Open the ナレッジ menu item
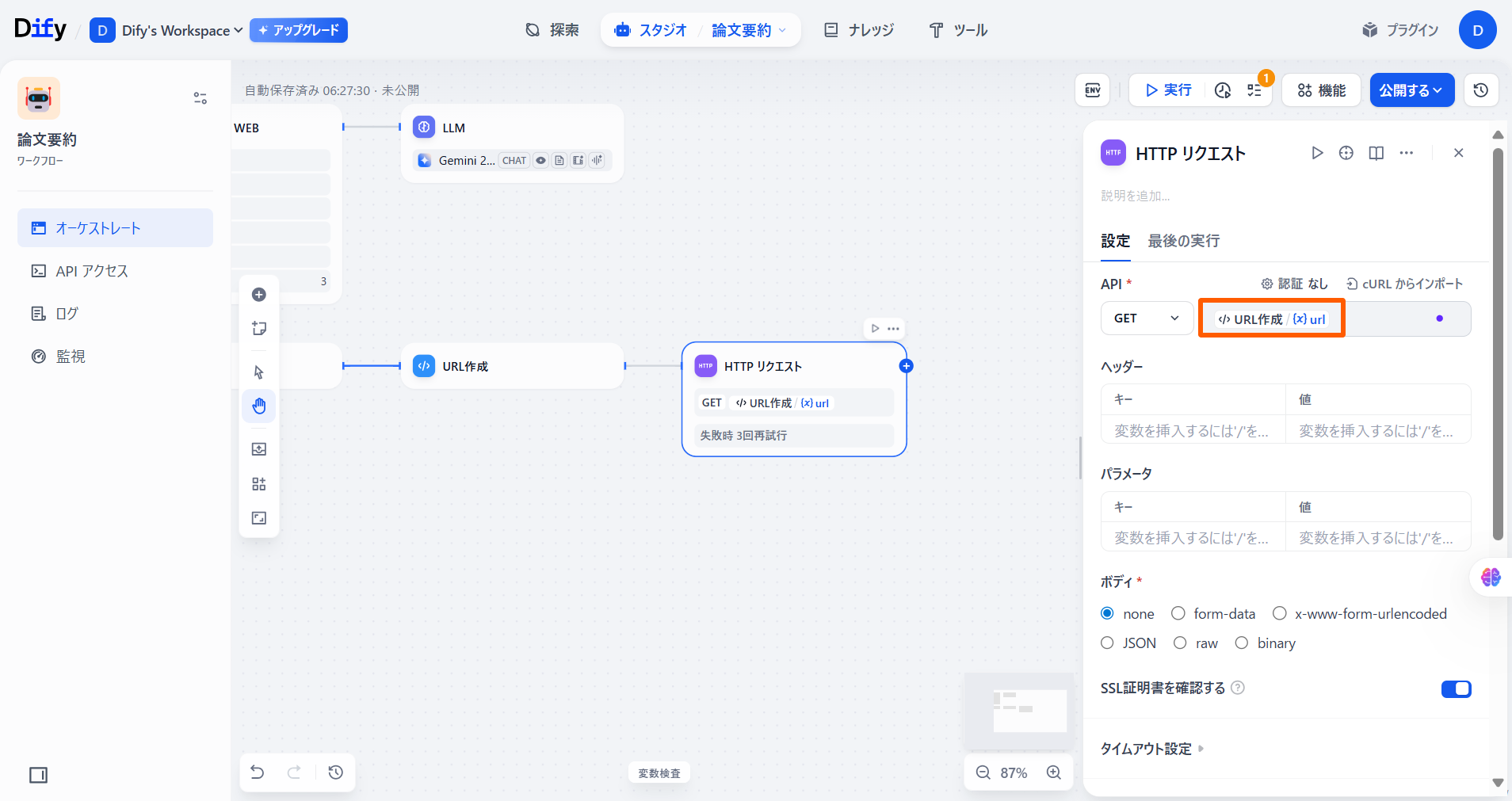Screen dimensions: 1512x801 pos(859,30)
